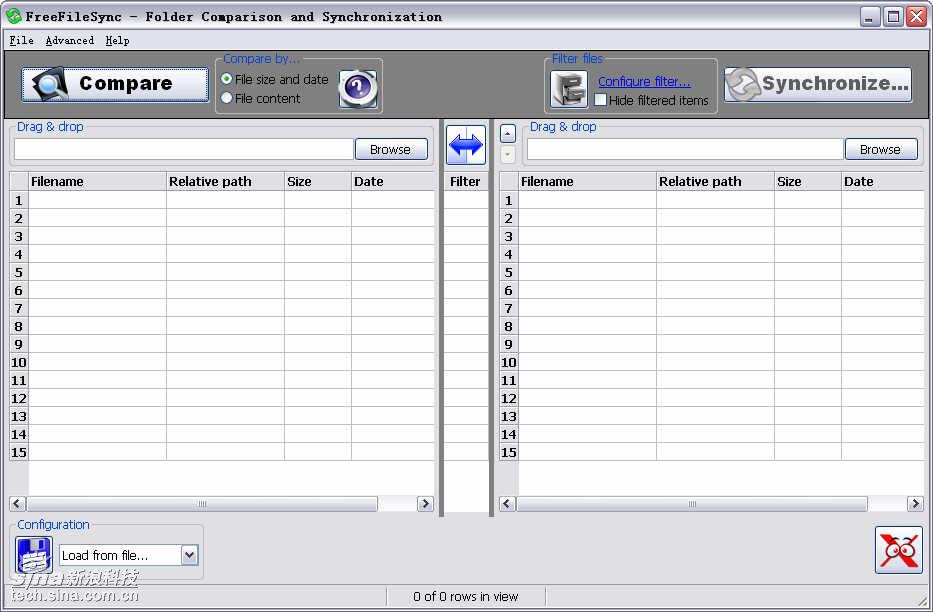Select row 3 in the right grid

(x=509, y=236)
